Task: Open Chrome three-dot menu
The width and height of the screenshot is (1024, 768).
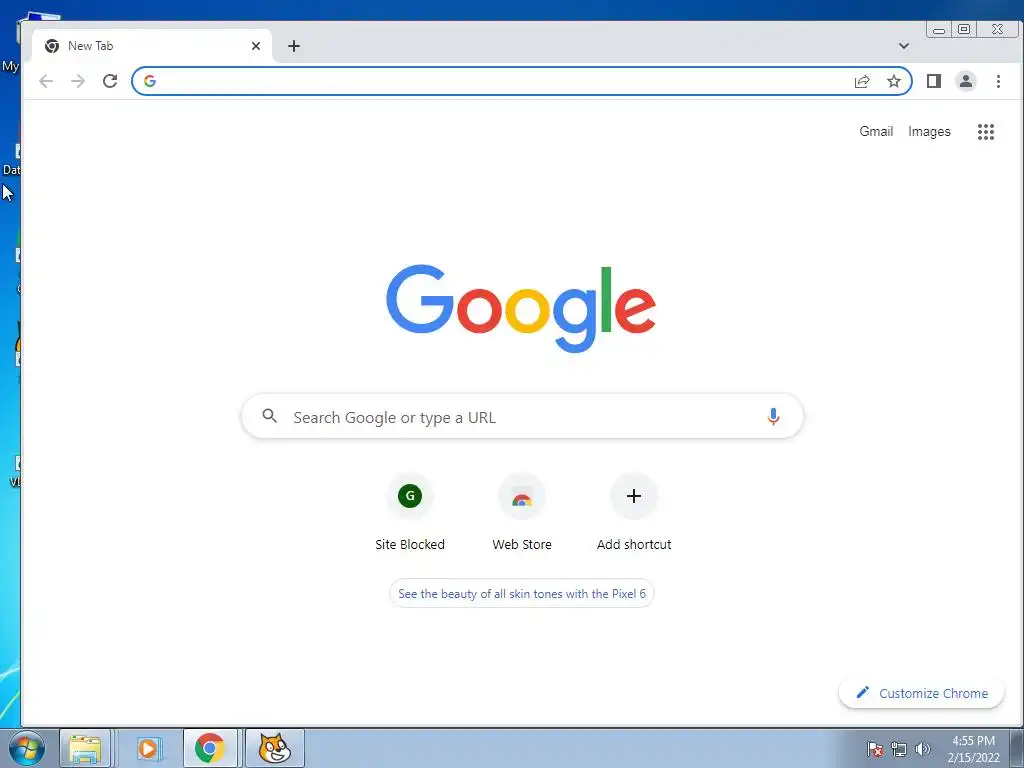Action: [x=998, y=81]
